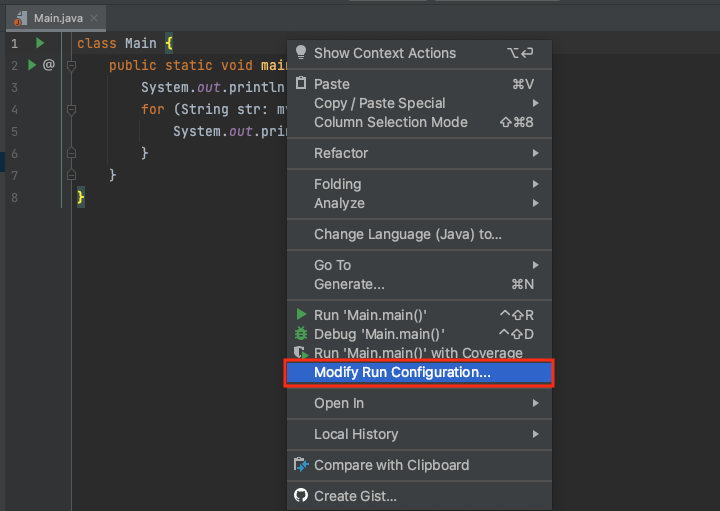Expand the Open In submenu arrow
Viewport: 720px width, 511px height.
pos(535,403)
